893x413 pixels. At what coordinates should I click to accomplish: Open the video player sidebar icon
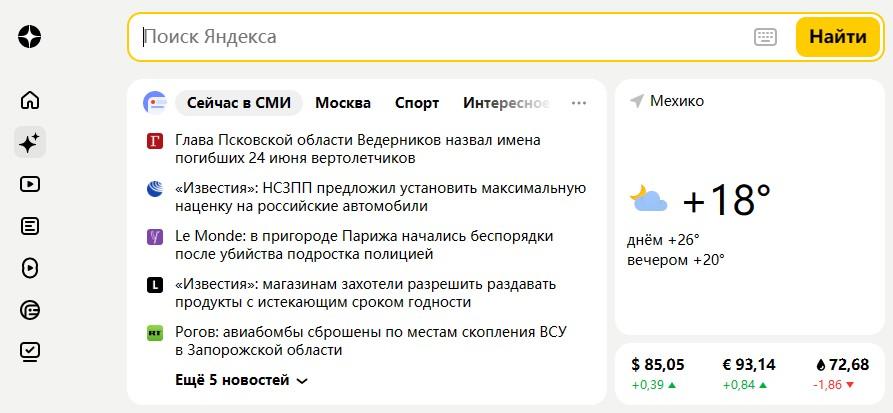pos(30,184)
